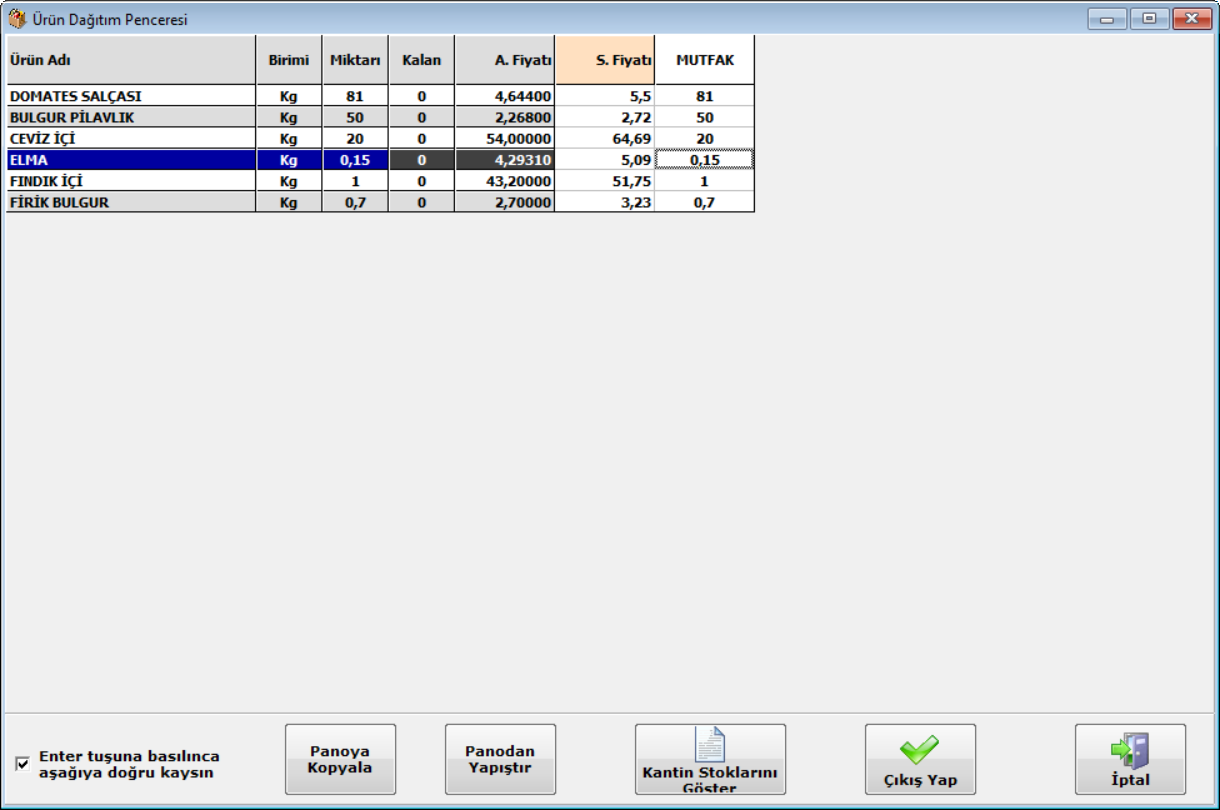This screenshot has height=810, width=1220.
Task: Click the document icon for Kantin Stokları
Action: (x=710, y=745)
